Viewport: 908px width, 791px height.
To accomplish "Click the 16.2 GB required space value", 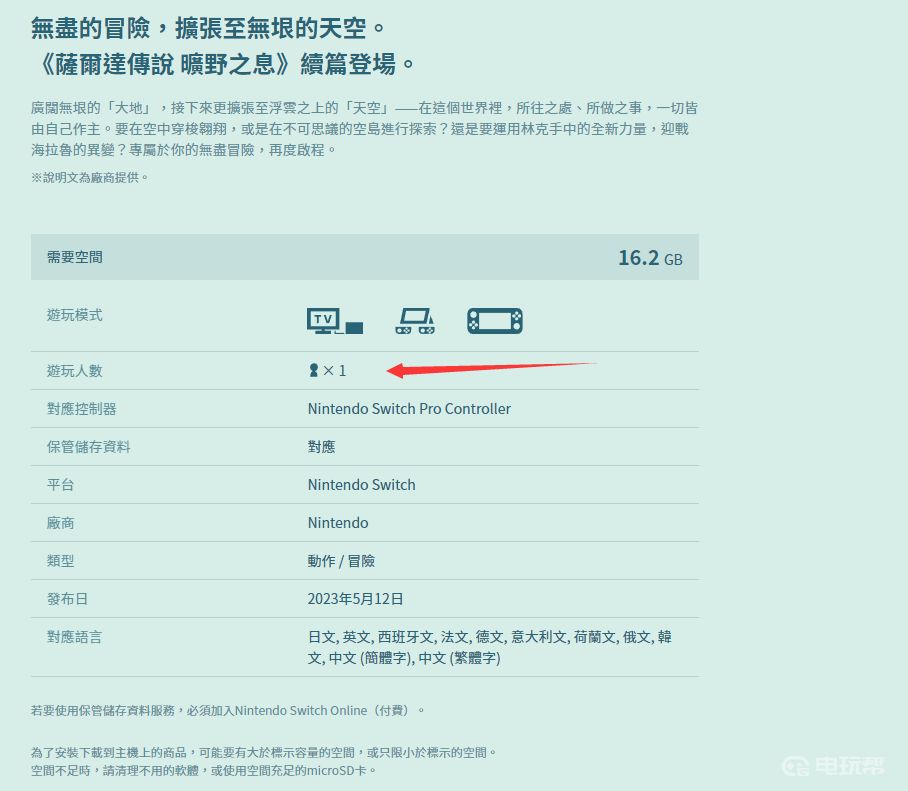I will 649,258.
